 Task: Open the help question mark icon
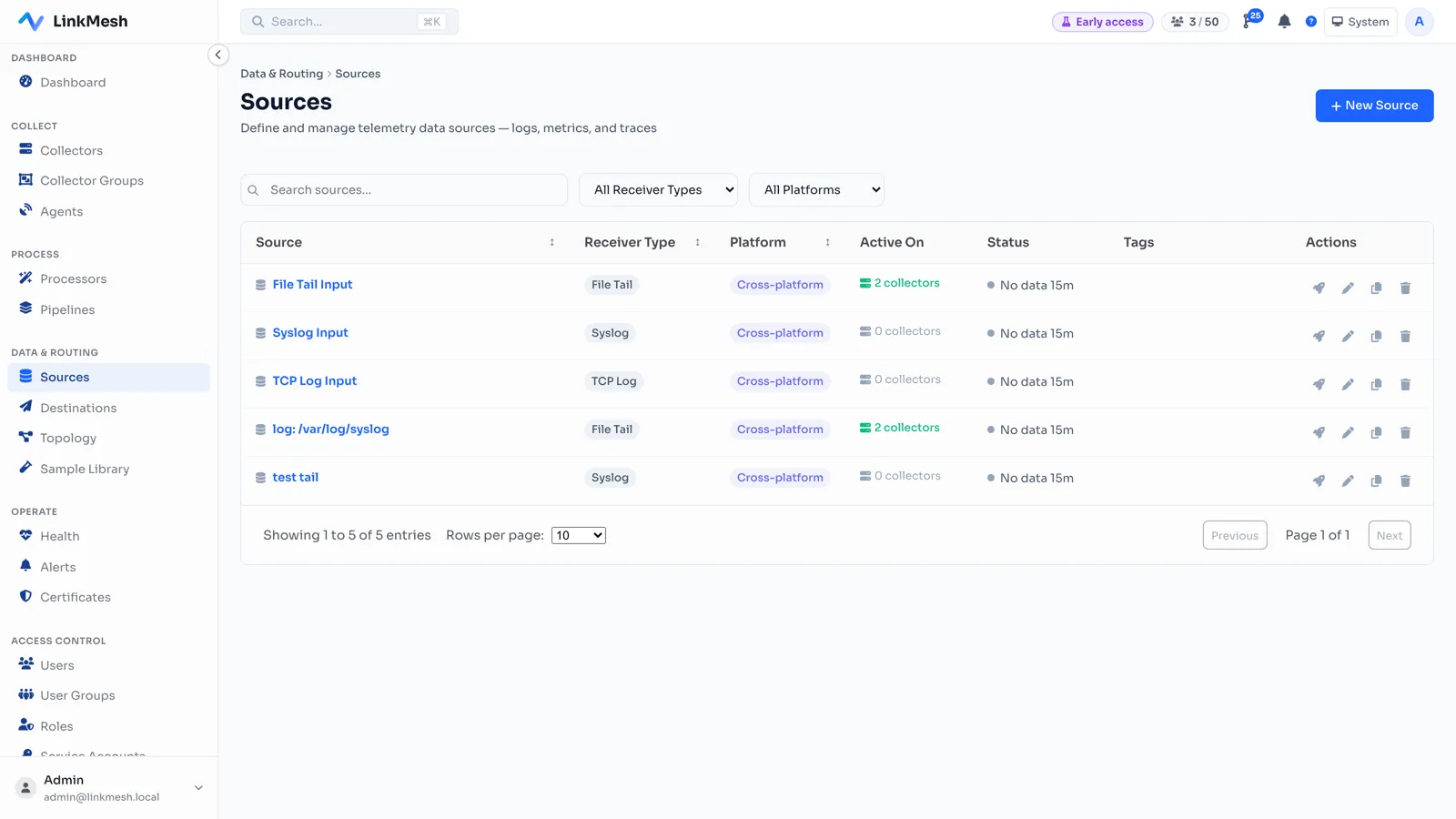click(x=1311, y=22)
